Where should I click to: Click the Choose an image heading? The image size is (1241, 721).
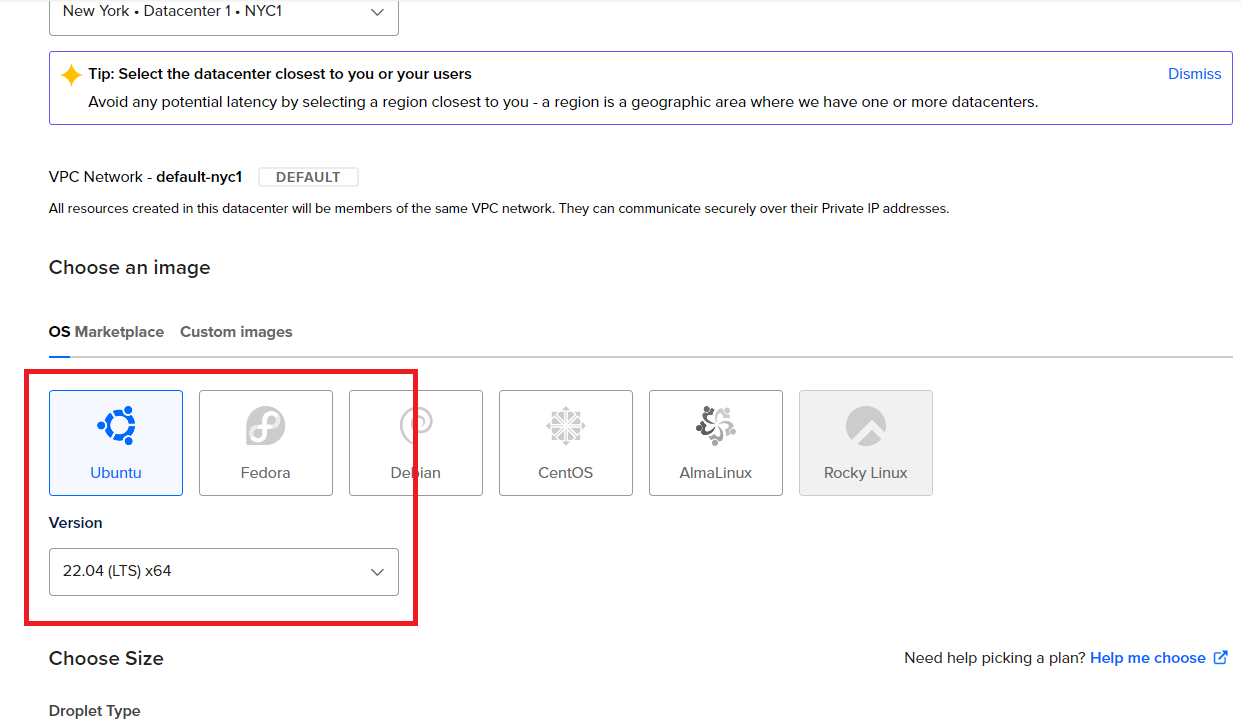coord(130,268)
